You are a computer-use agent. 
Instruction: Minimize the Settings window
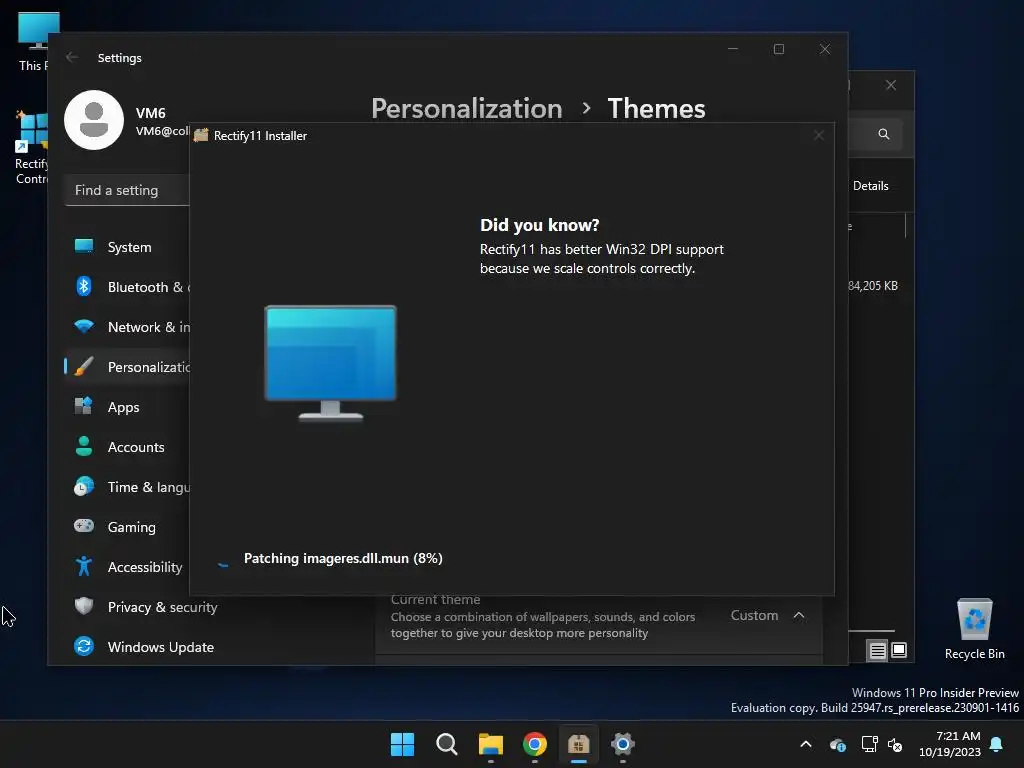[733, 49]
